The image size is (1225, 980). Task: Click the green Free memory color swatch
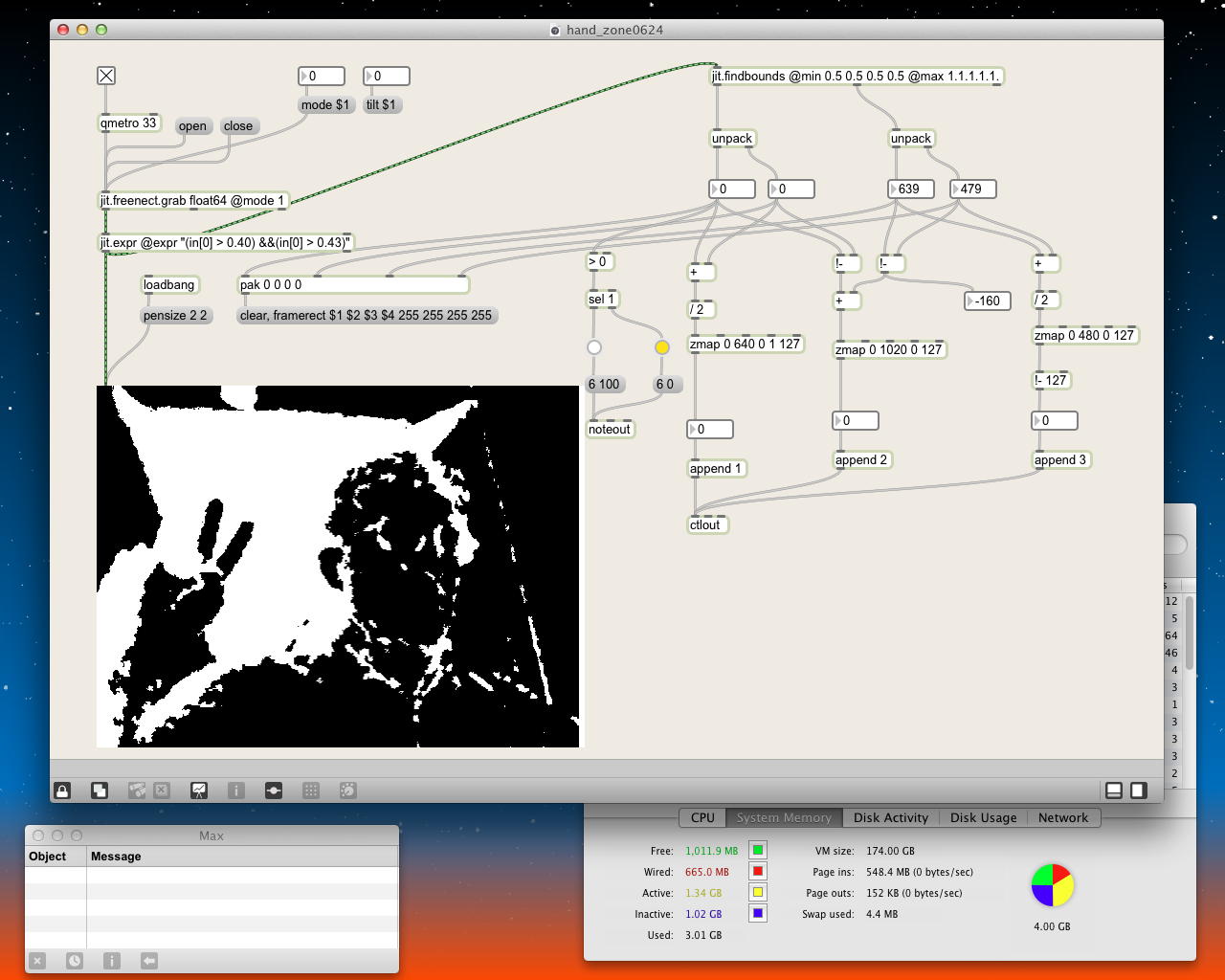758,850
